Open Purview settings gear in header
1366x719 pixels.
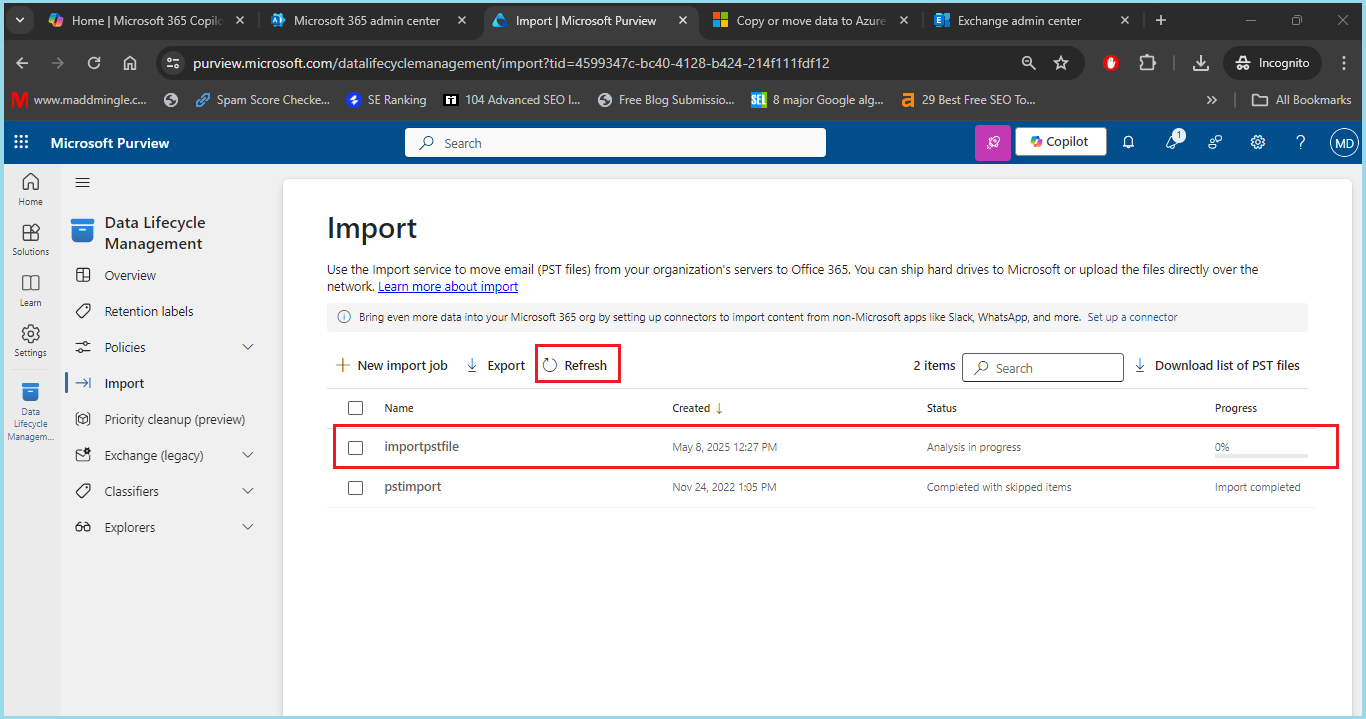[1258, 143]
